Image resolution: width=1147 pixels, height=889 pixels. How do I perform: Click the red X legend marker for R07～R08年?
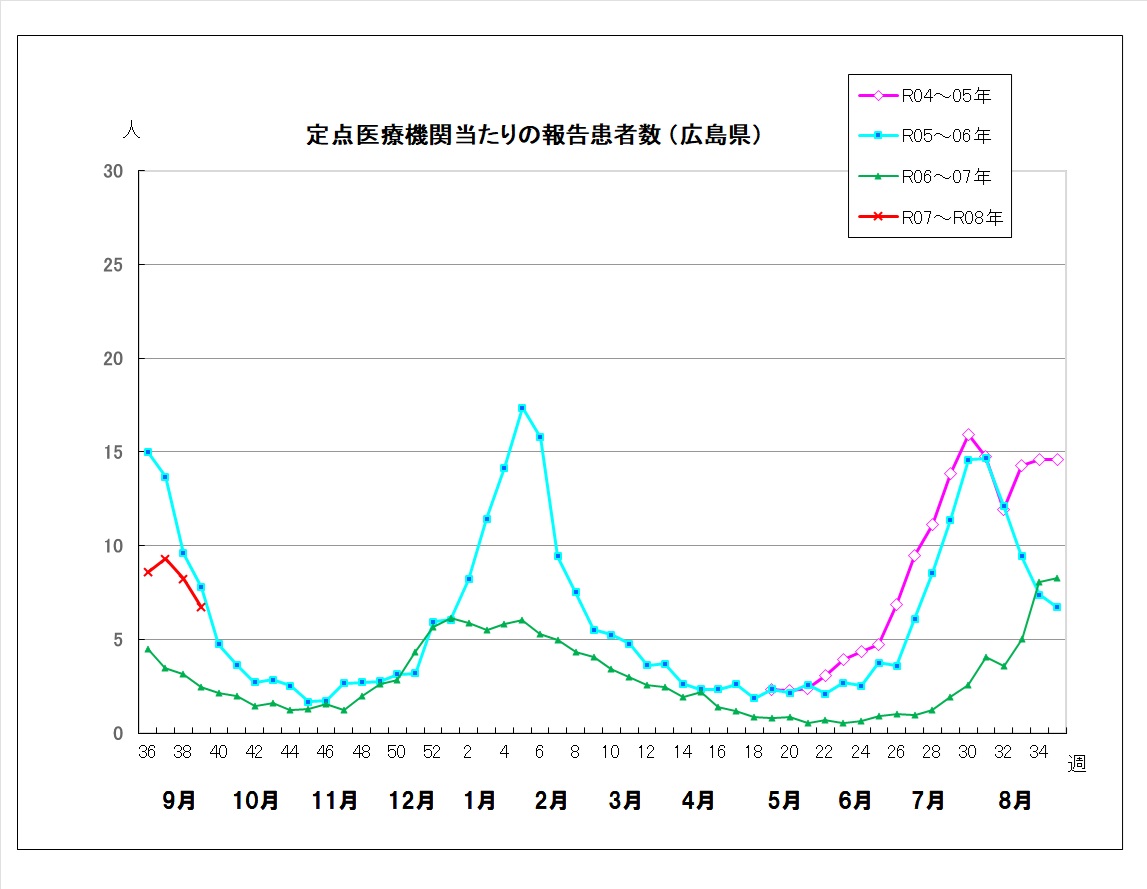point(877,217)
